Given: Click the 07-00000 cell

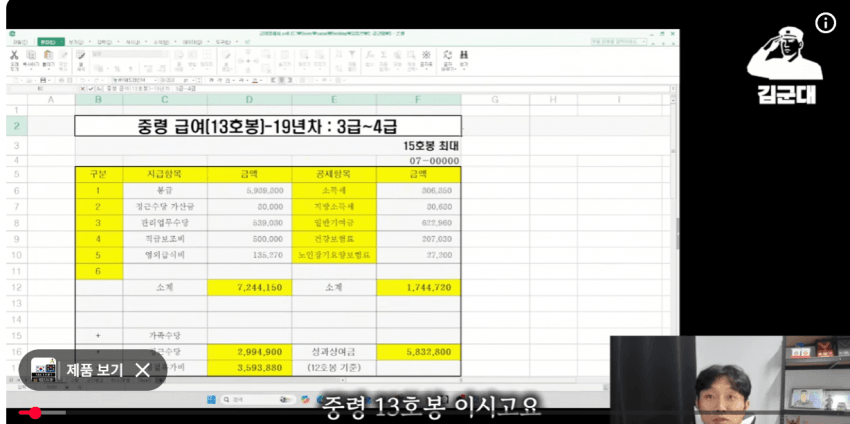Looking at the screenshot, I should click(x=418, y=161).
